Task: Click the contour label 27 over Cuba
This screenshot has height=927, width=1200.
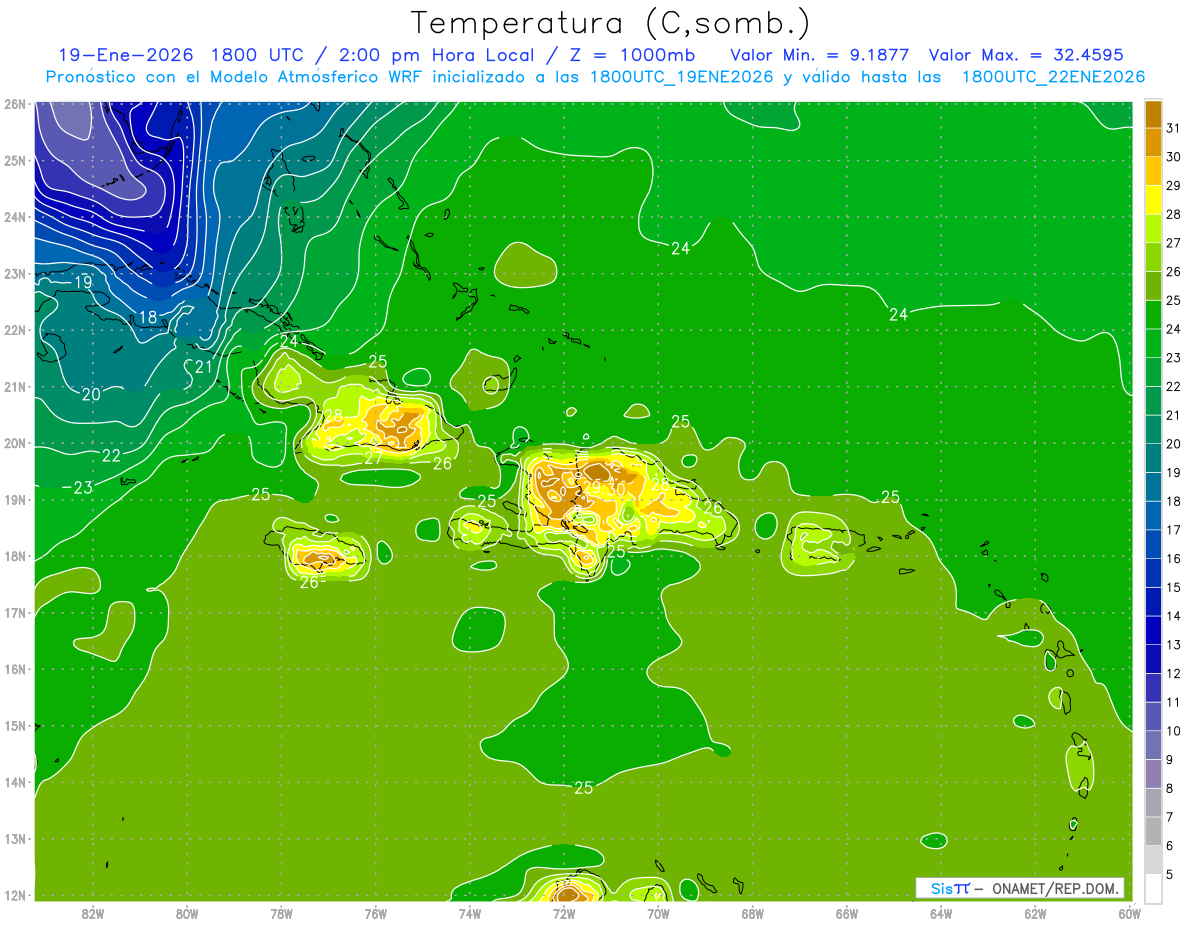Action: point(373,458)
